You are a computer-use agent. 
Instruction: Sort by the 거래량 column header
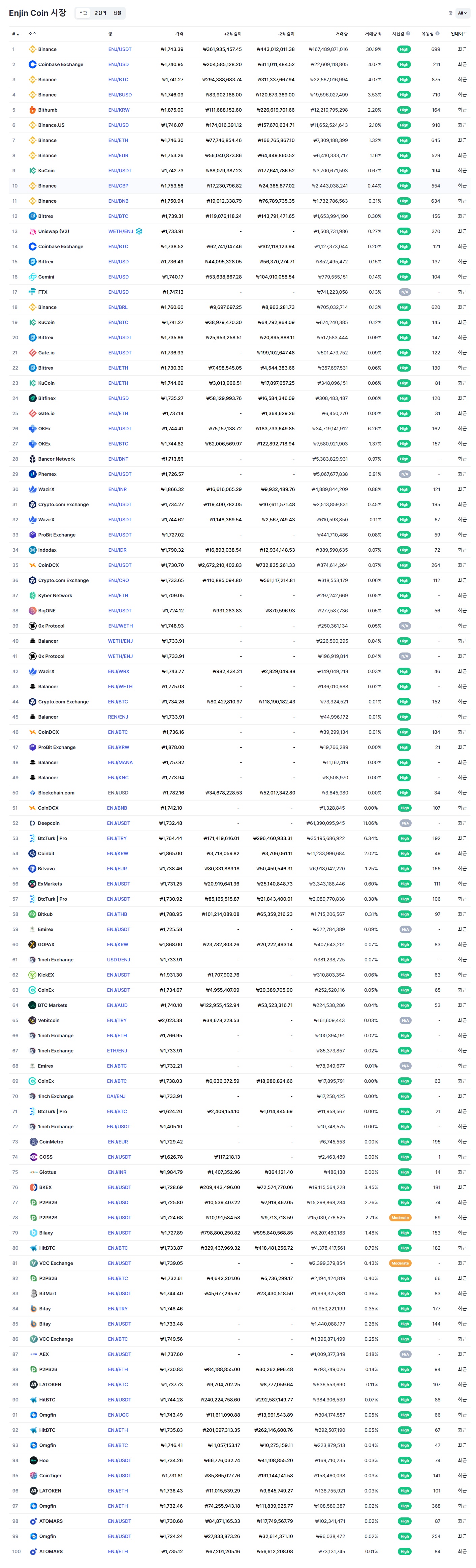point(342,34)
